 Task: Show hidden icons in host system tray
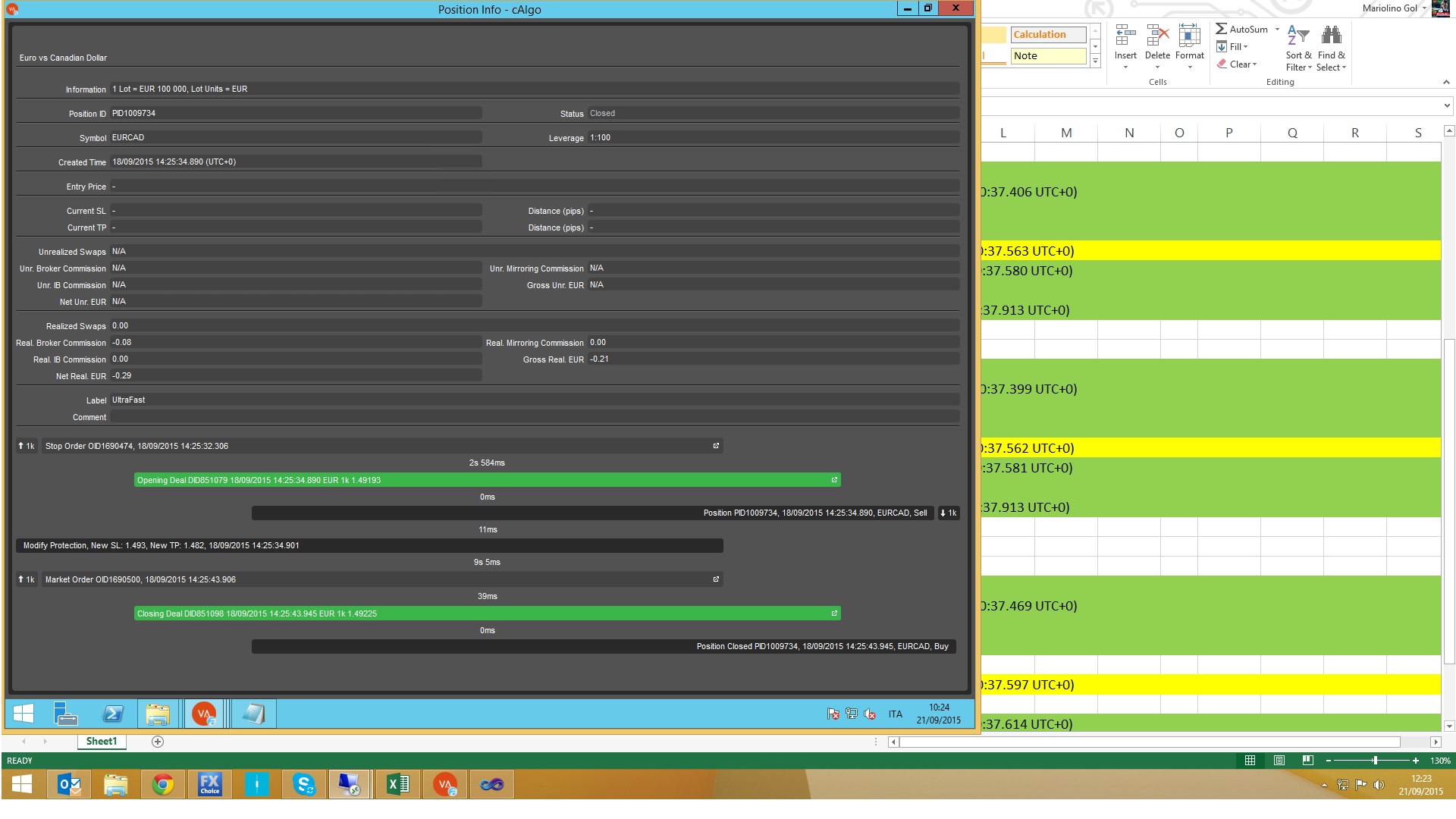(1324, 785)
